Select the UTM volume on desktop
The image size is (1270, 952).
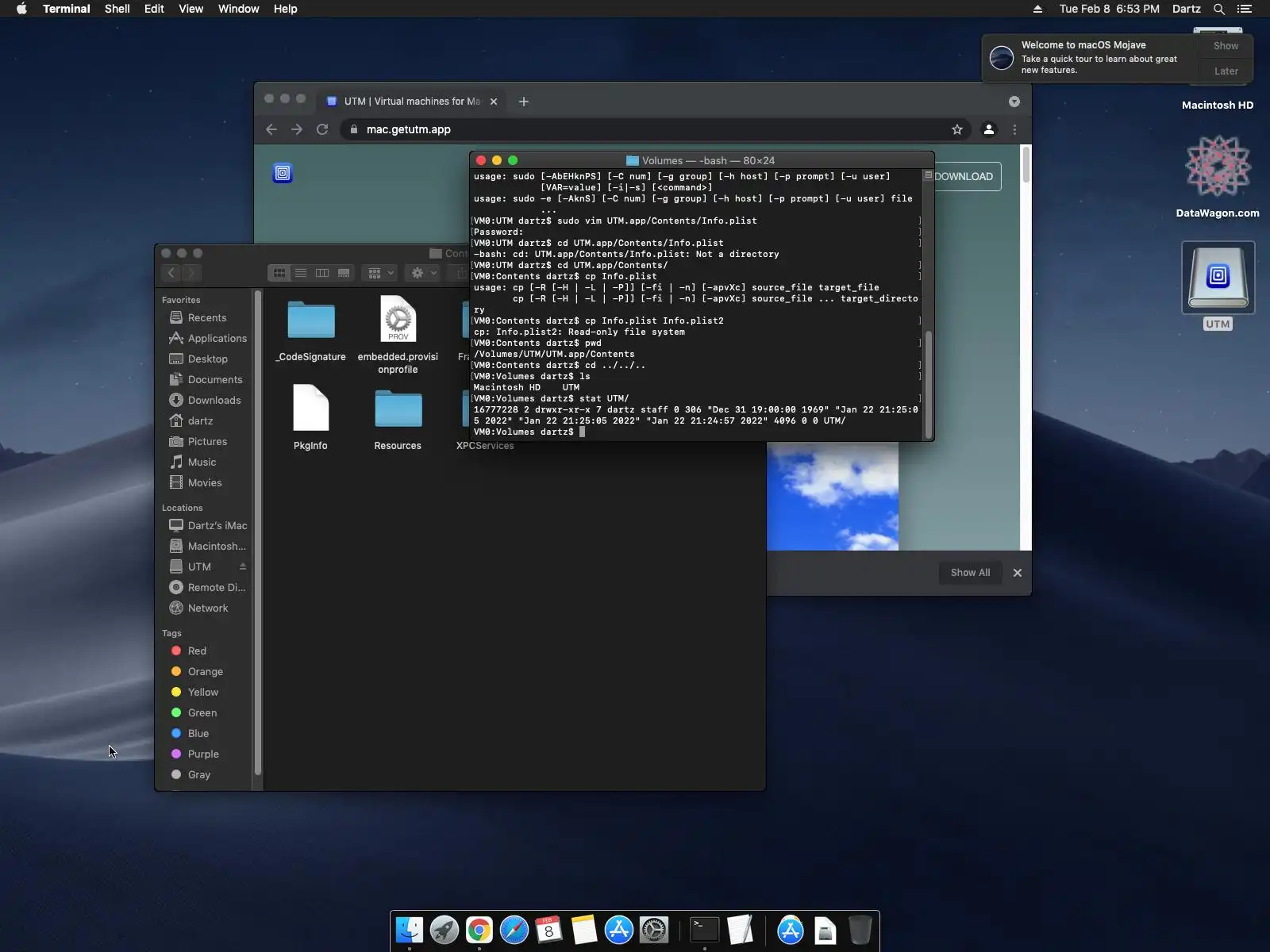pyautogui.click(x=1218, y=286)
